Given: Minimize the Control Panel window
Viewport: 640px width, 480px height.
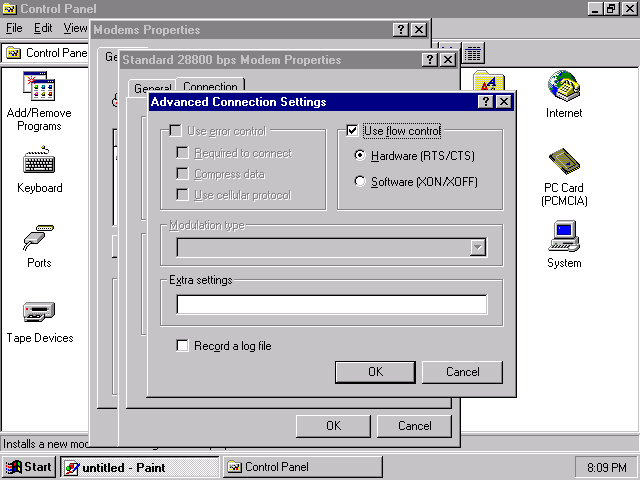Looking at the screenshot, I should tap(595, 9).
